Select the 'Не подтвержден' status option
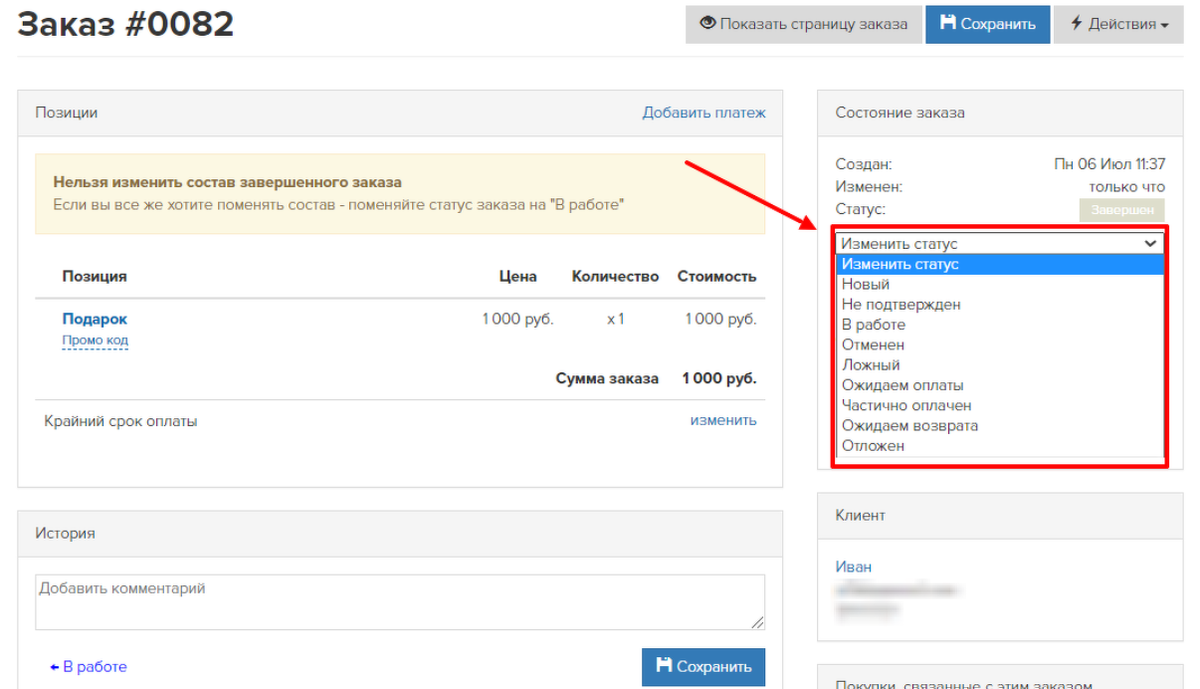The height and width of the screenshot is (689, 1200). (1000, 304)
